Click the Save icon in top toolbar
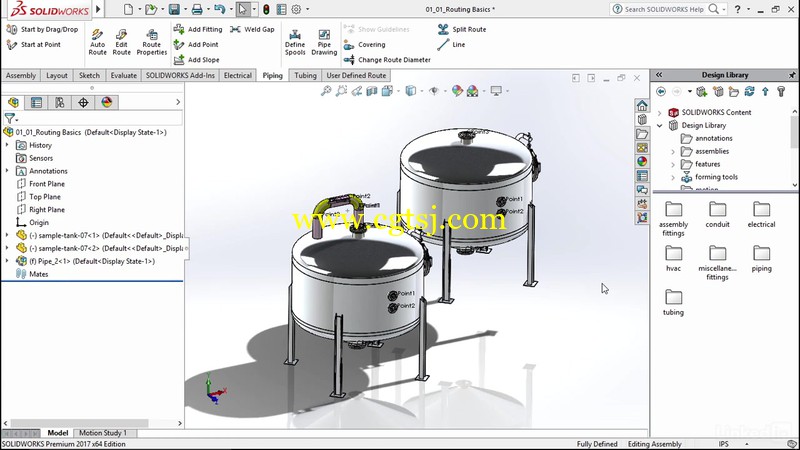This screenshot has width=800, height=450. (174, 9)
